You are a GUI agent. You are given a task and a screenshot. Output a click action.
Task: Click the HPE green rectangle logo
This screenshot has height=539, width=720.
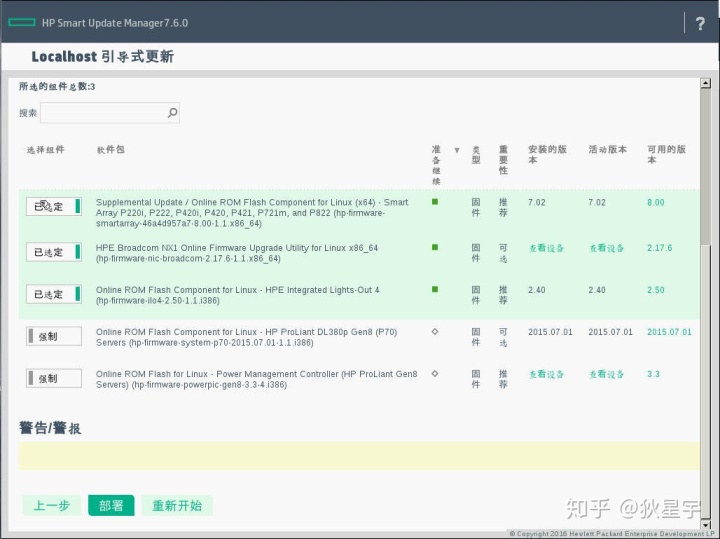[22, 22]
